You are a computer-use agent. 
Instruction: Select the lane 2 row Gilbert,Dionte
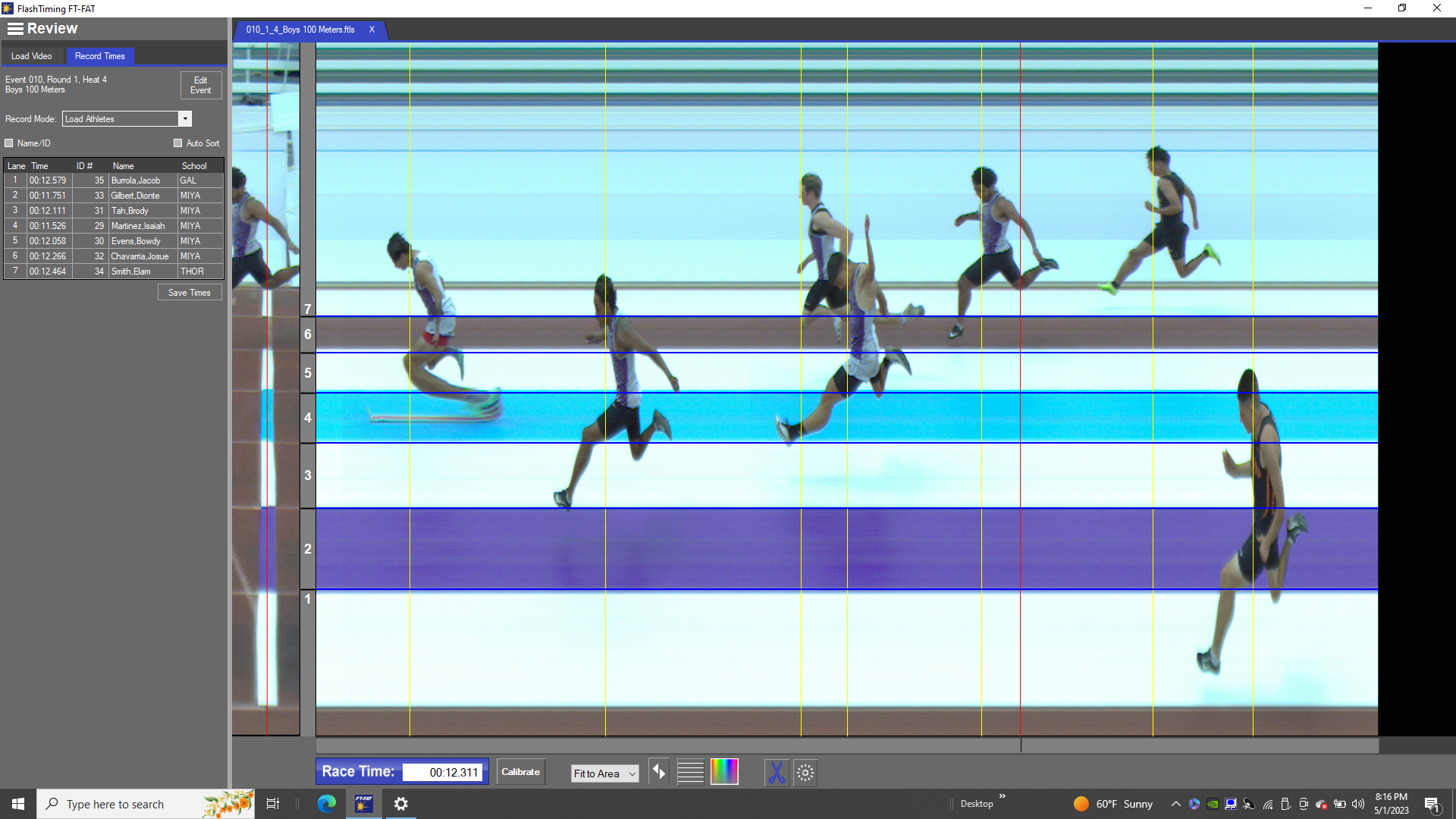114,196
